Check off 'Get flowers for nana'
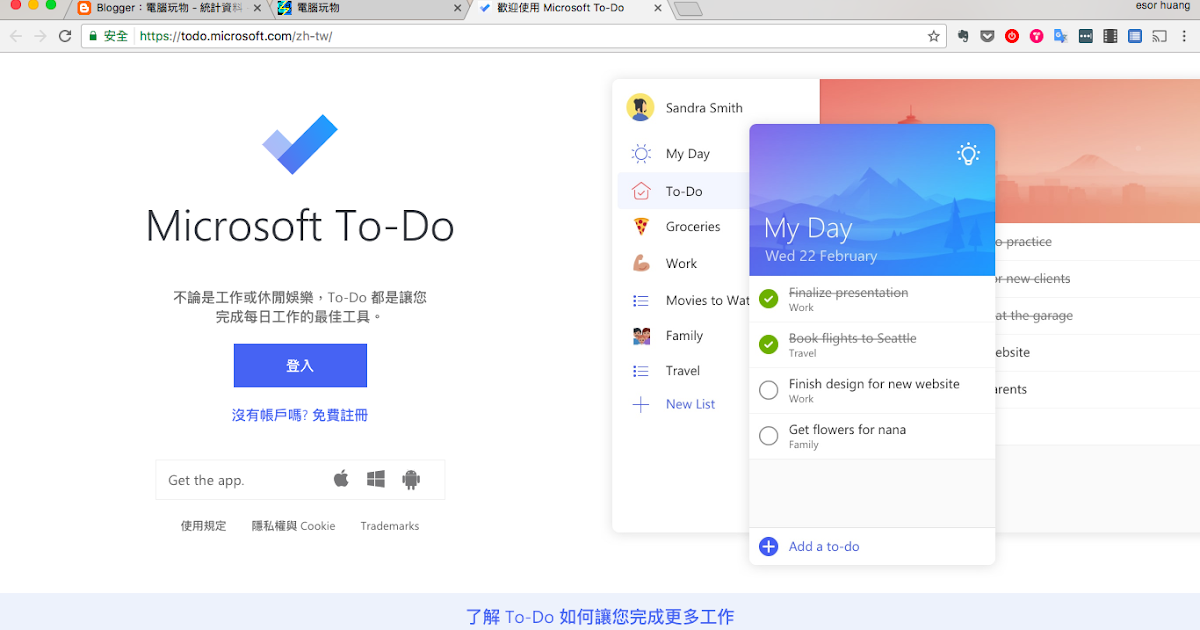 [768, 435]
